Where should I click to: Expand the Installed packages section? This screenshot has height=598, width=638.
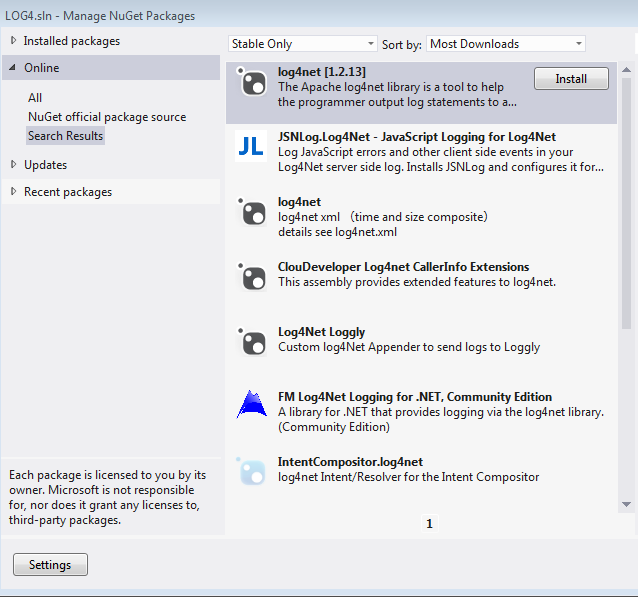13,40
